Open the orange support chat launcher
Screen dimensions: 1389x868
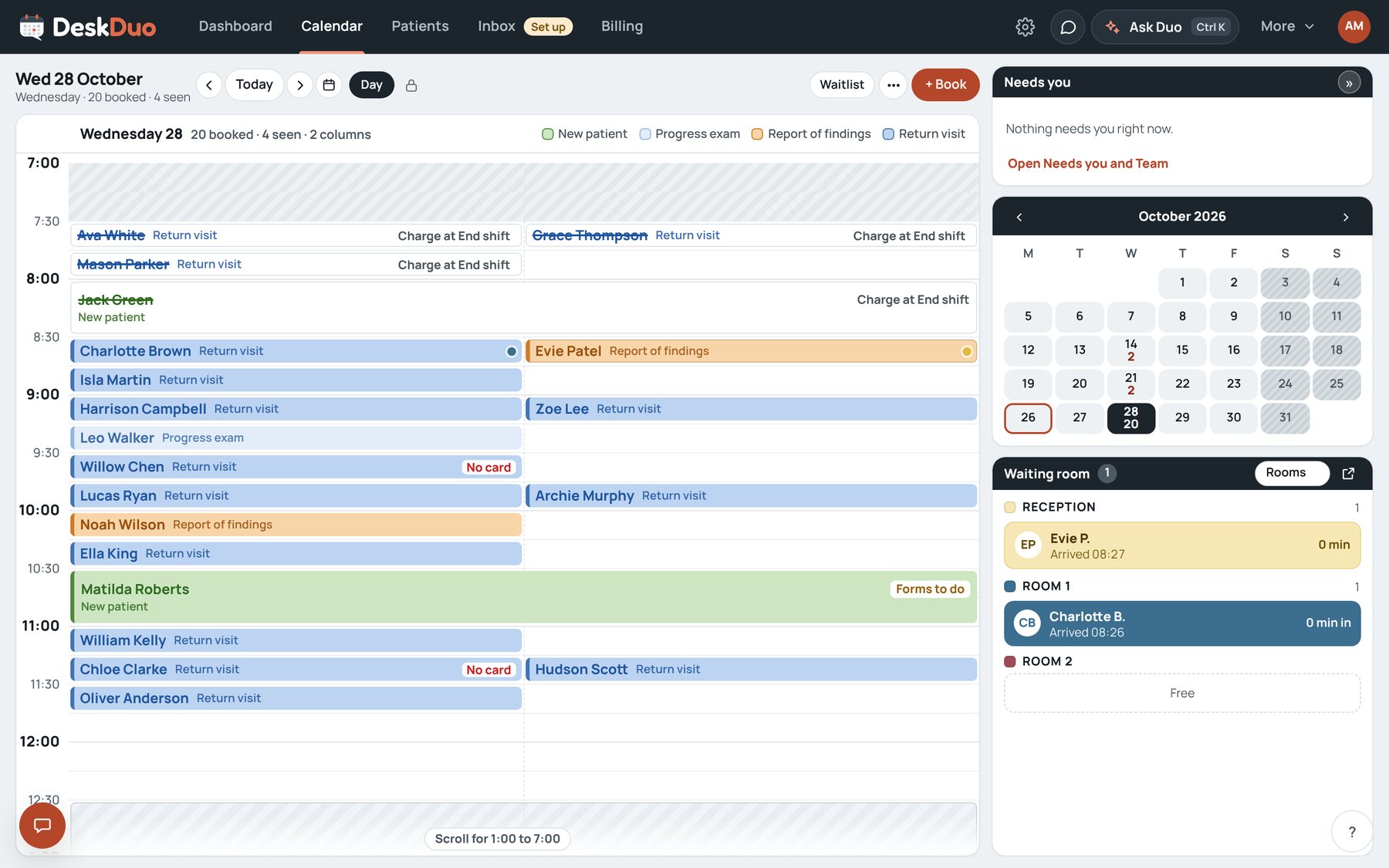(42, 826)
